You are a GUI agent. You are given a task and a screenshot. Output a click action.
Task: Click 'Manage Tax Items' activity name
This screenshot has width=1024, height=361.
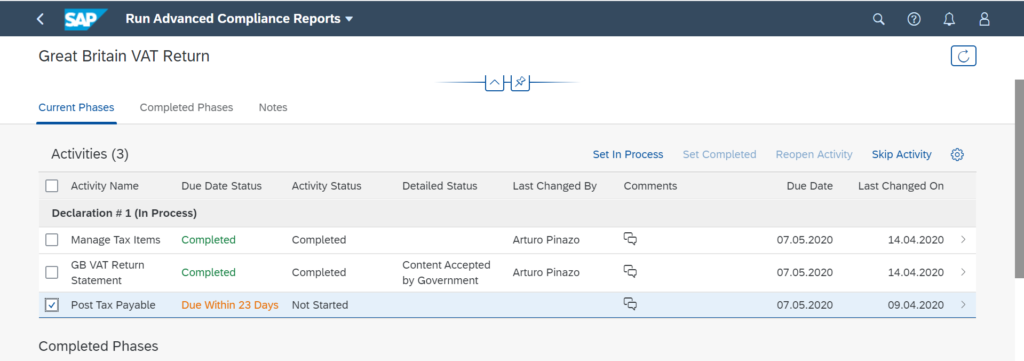click(x=116, y=240)
